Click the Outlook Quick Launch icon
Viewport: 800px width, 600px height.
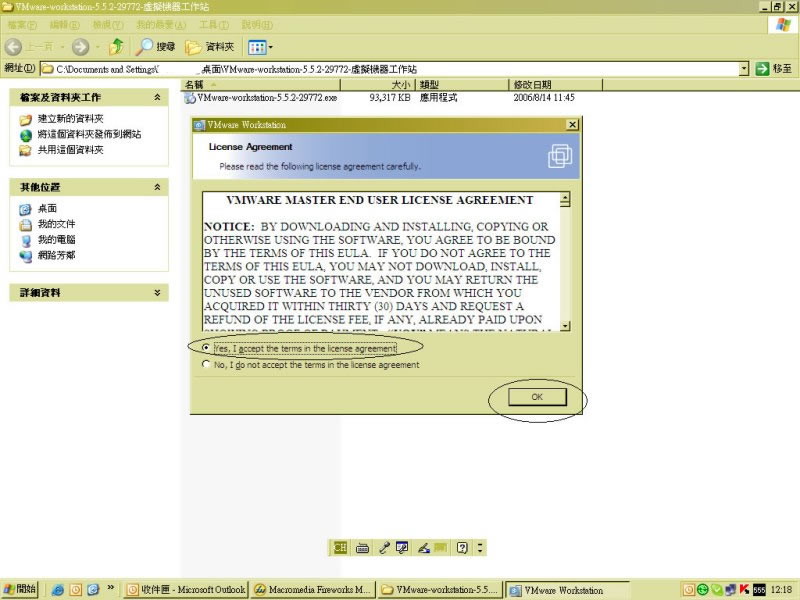(x=76, y=590)
